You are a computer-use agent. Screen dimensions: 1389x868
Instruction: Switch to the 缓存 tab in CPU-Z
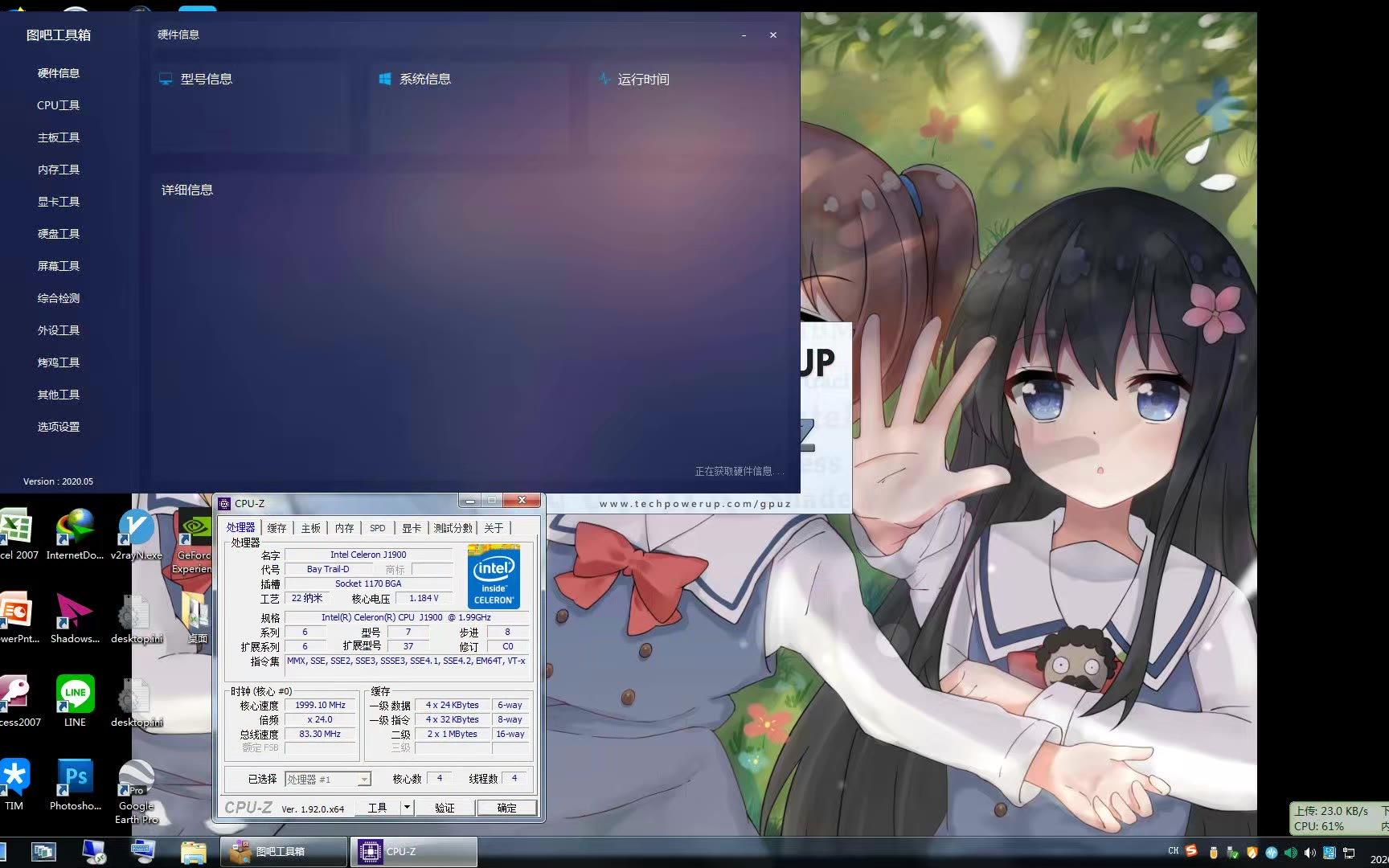tap(277, 528)
